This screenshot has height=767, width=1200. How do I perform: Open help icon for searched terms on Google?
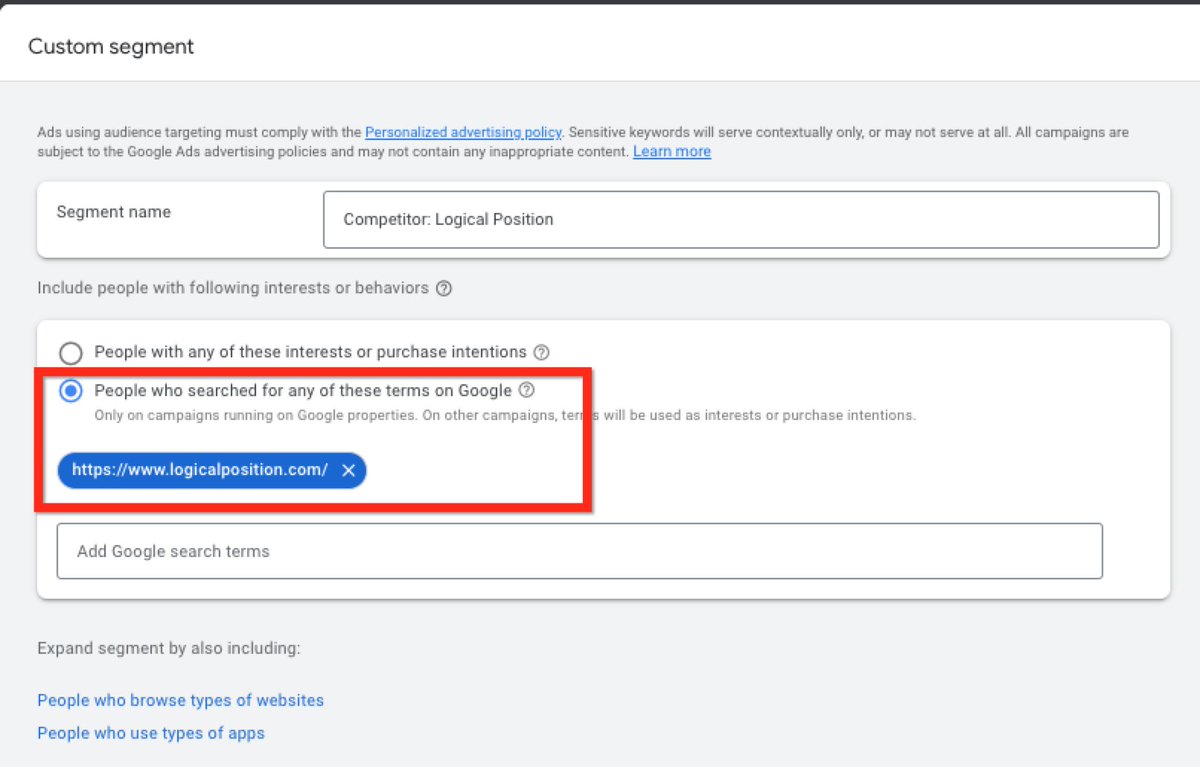(x=527, y=391)
